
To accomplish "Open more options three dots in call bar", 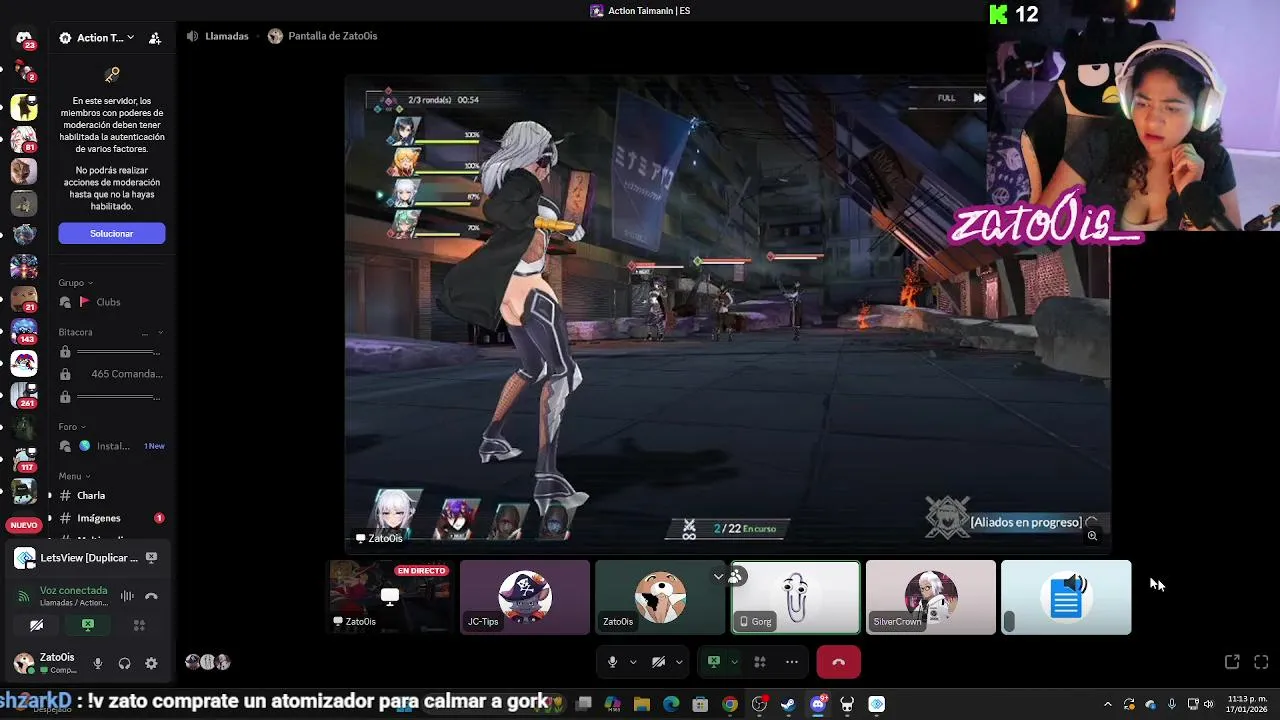I will (x=792, y=662).
